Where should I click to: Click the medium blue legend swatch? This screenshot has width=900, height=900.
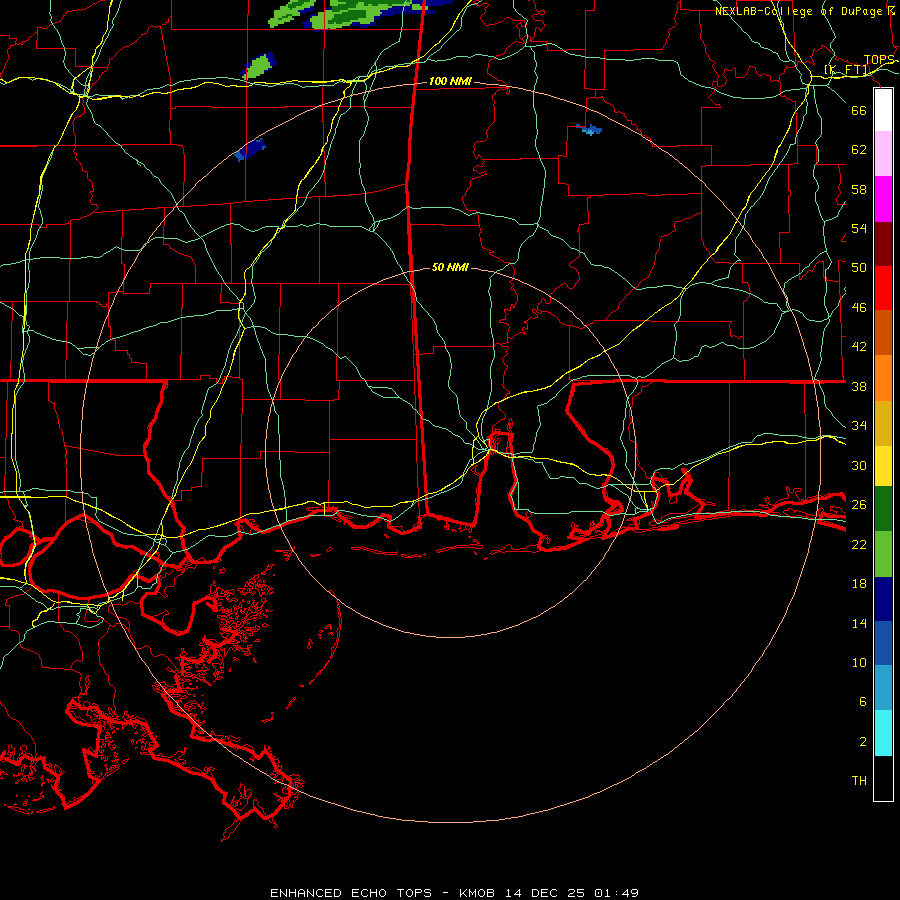click(x=883, y=643)
